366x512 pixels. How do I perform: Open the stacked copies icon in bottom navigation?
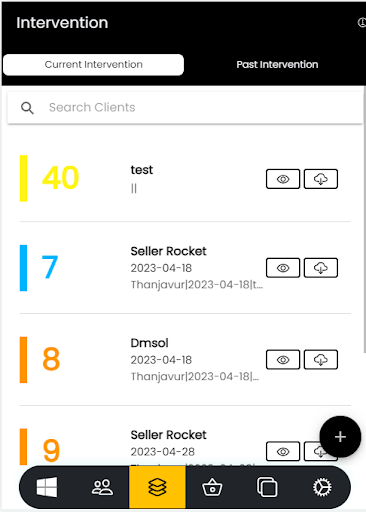tap(267, 487)
